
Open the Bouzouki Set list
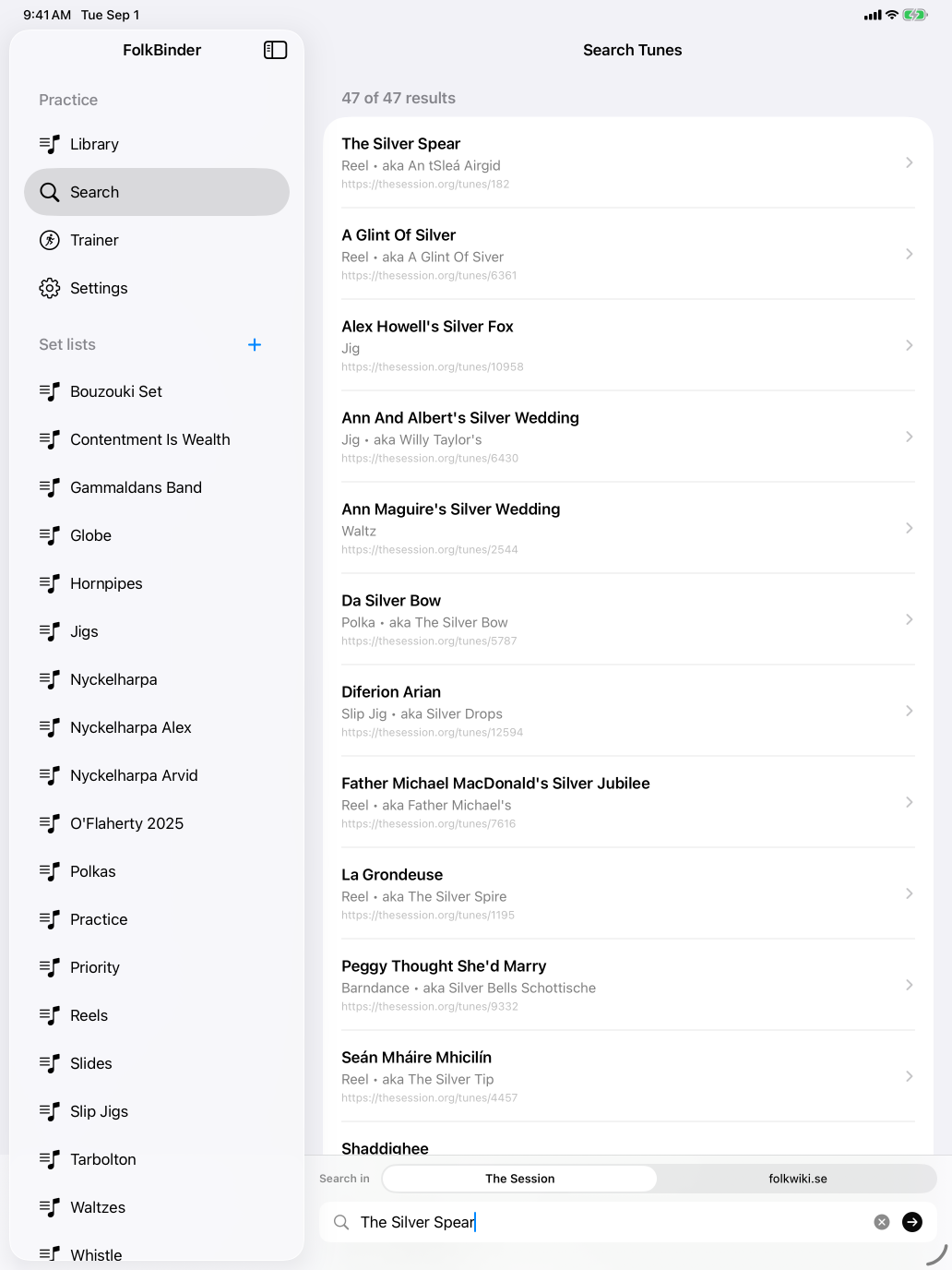click(157, 391)
